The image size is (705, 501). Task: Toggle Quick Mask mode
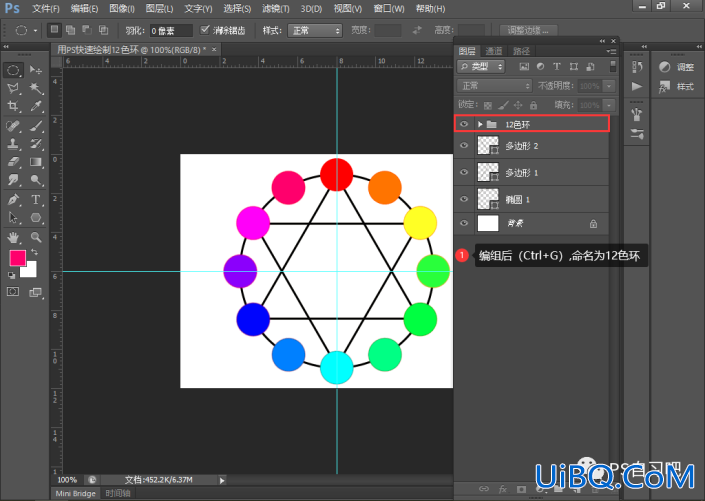pyautogui.click(x=13, y=292)
